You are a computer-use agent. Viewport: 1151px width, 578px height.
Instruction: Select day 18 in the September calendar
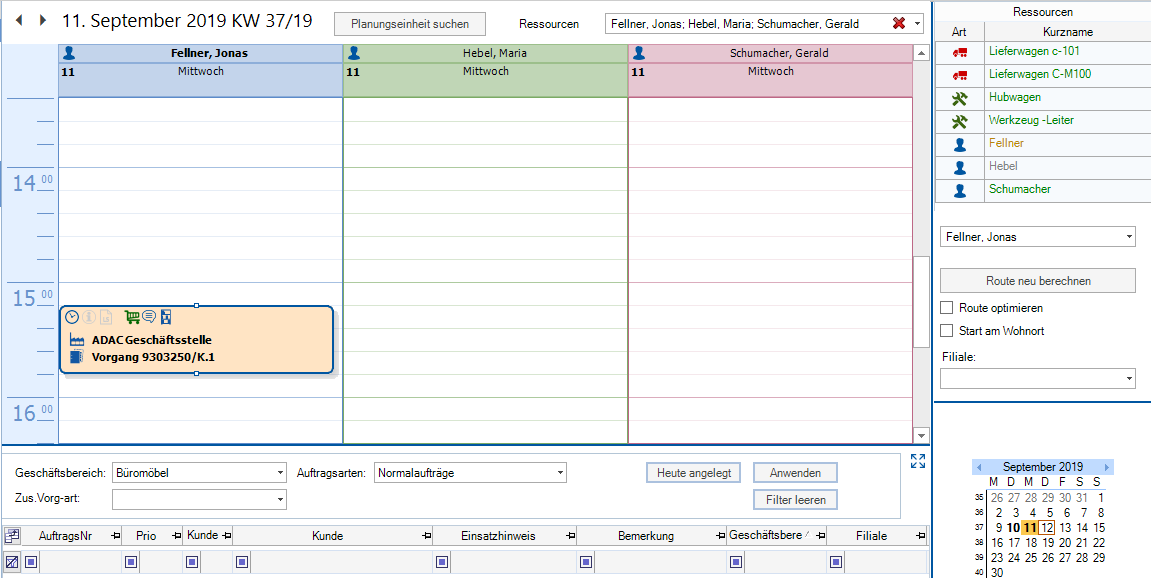[x=1033, y=542]
